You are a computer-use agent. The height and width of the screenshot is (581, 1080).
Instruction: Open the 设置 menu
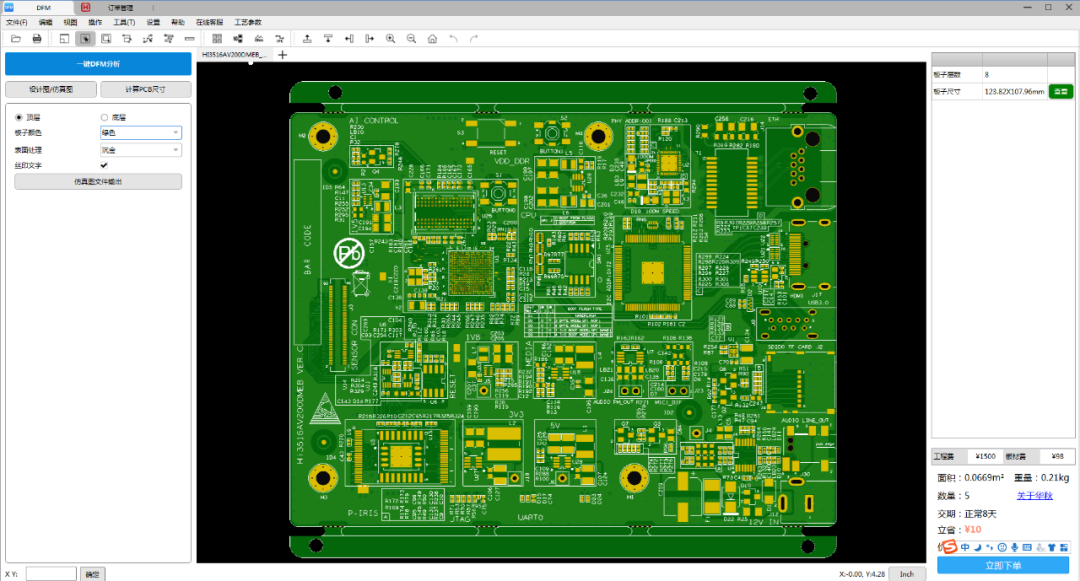pyautogui.click(x=153, y=22)
